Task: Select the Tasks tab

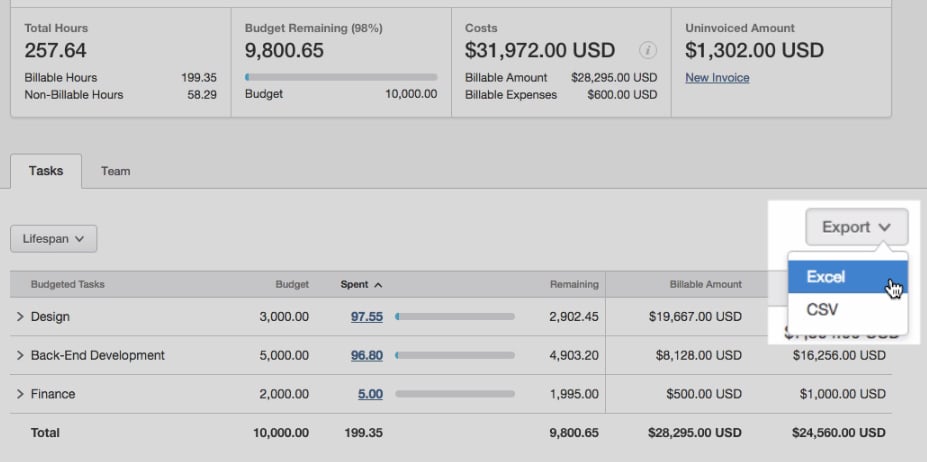Action: click(46, 171)
